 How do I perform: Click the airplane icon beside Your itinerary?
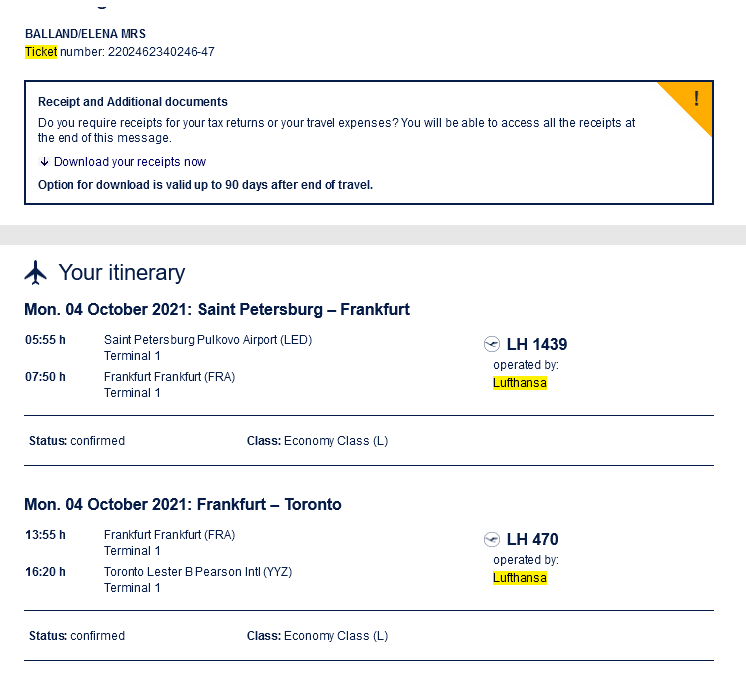tap(36, 272)
